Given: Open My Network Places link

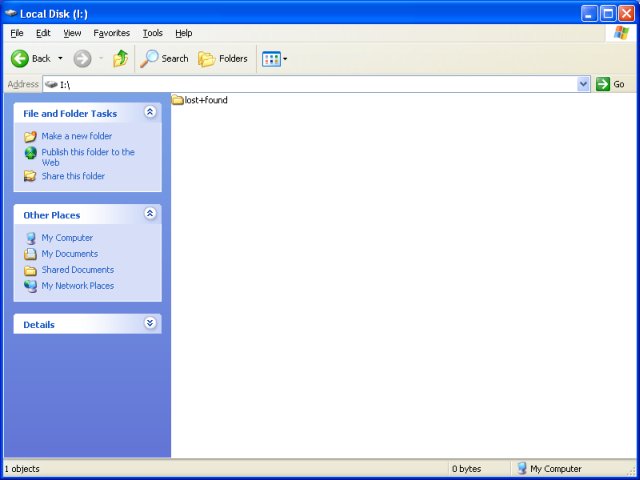Looking at the screenshot, I should [x=77, y=286].
